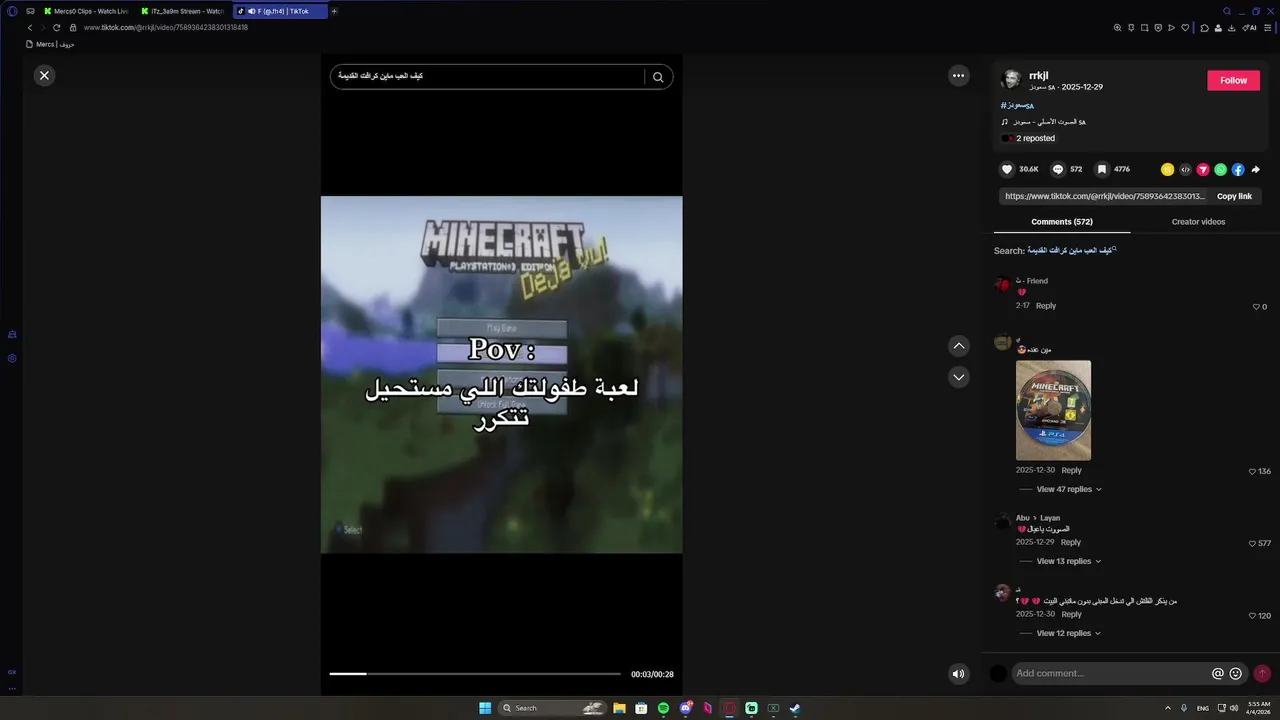Viewport: 1280px width, 720px height.
Task: Click the blue Arabic SA hashtag
Action: pos(1017,105)
